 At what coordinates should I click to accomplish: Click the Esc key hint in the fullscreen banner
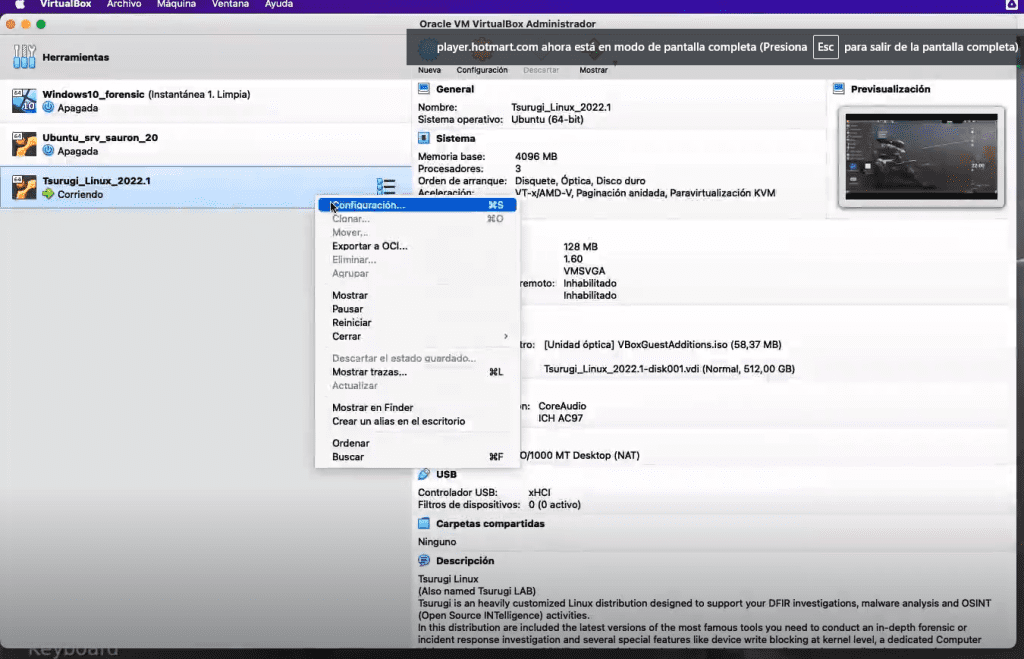(x=825, y=47)
